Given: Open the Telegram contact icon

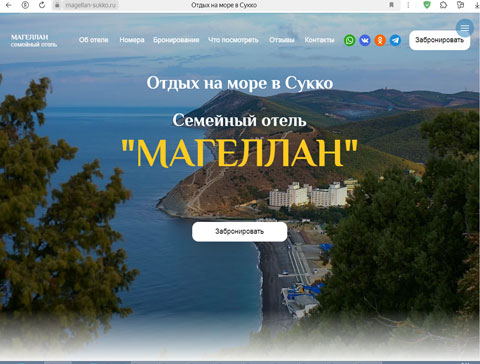Looking at the screenshot, I should [395, 40].
